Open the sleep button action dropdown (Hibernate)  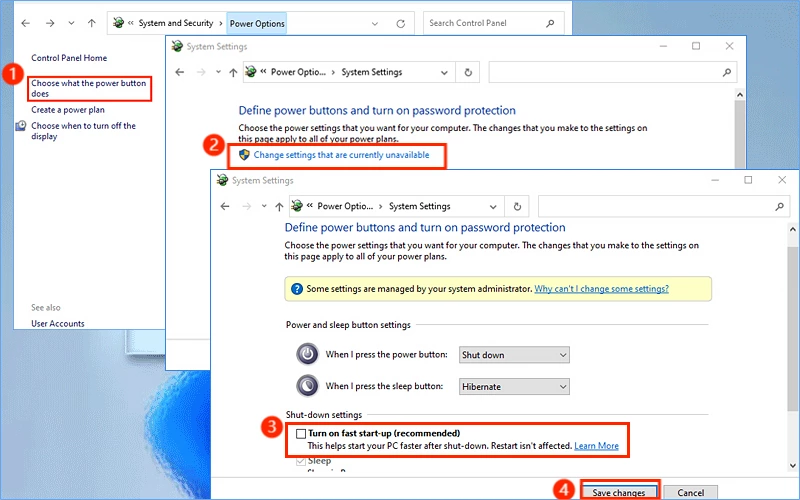514,386
